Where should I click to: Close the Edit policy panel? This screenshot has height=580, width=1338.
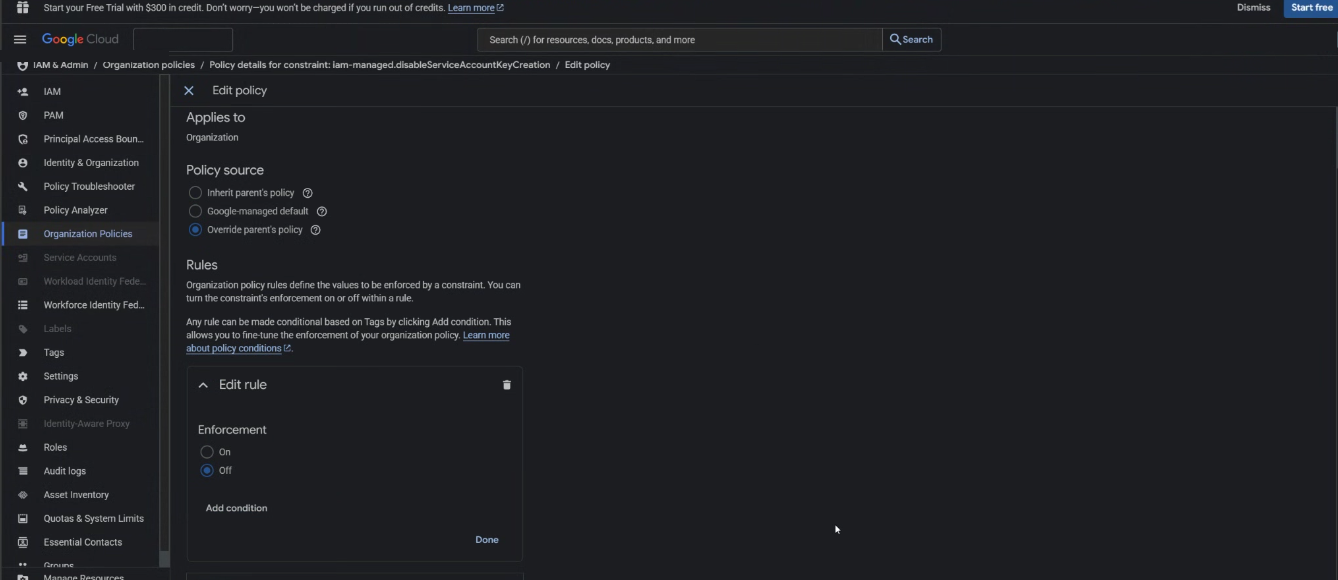[189, 90]
